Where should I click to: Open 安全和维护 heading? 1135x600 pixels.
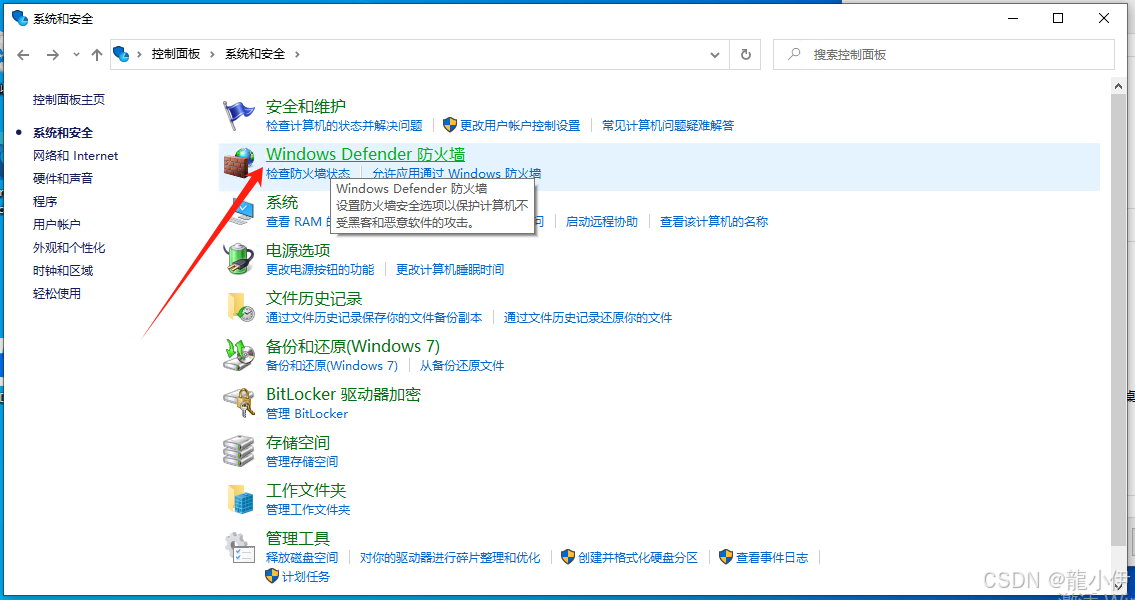tap(306, 107)
